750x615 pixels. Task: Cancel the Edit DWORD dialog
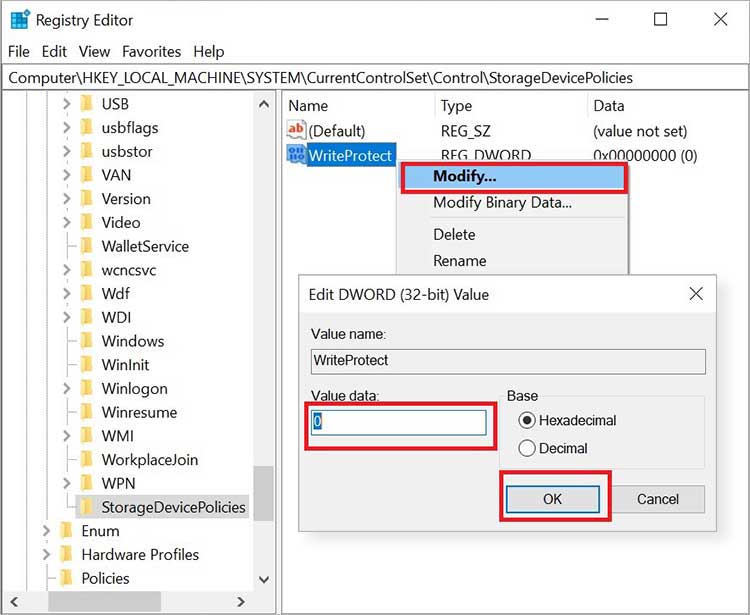click(x=658, y=499)
